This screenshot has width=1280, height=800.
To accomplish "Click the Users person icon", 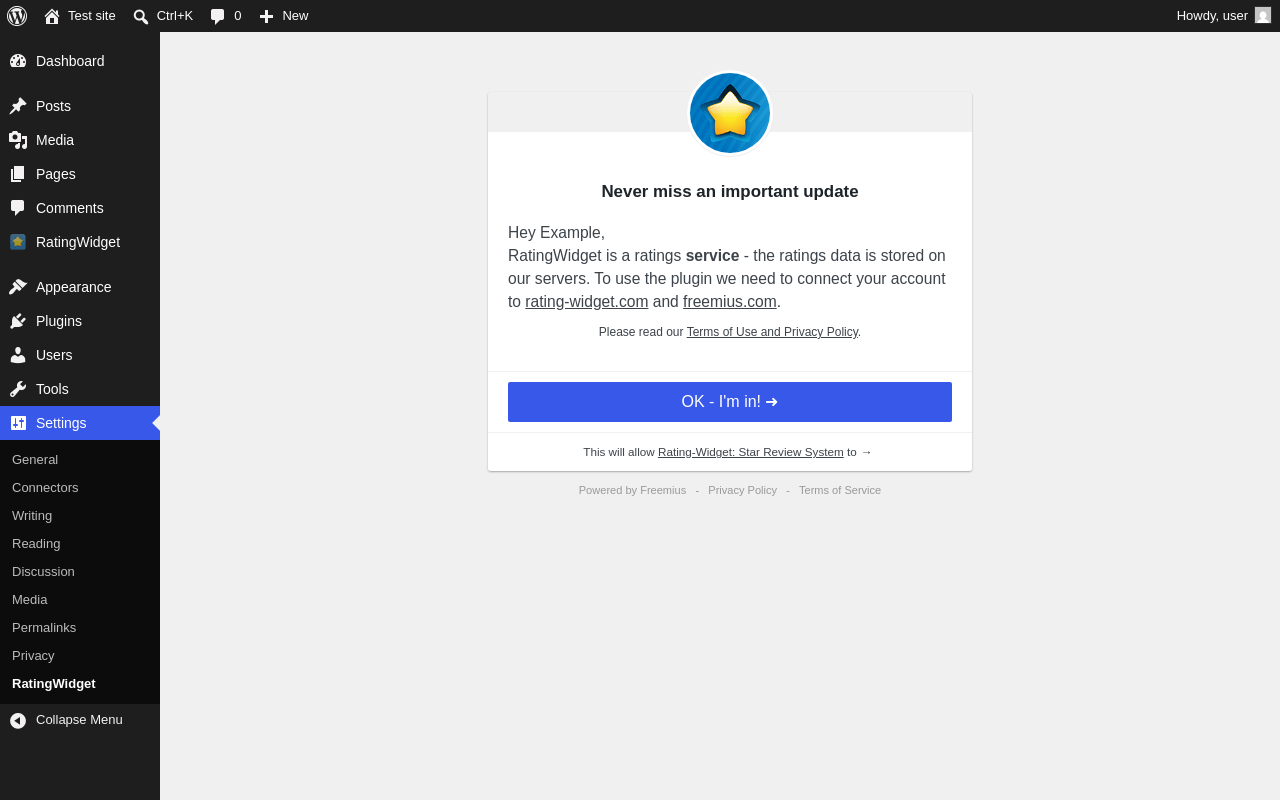I will tap(18, 355).
